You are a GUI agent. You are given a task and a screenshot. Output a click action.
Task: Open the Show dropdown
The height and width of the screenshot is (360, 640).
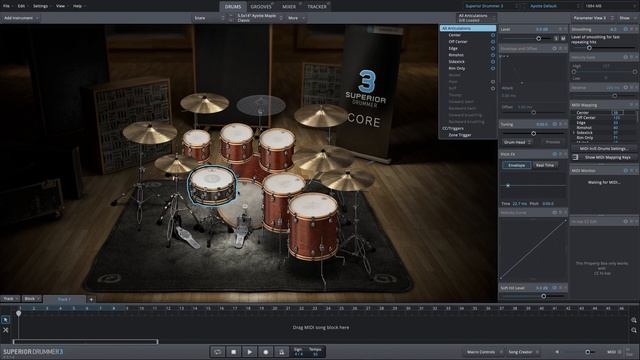627,18
